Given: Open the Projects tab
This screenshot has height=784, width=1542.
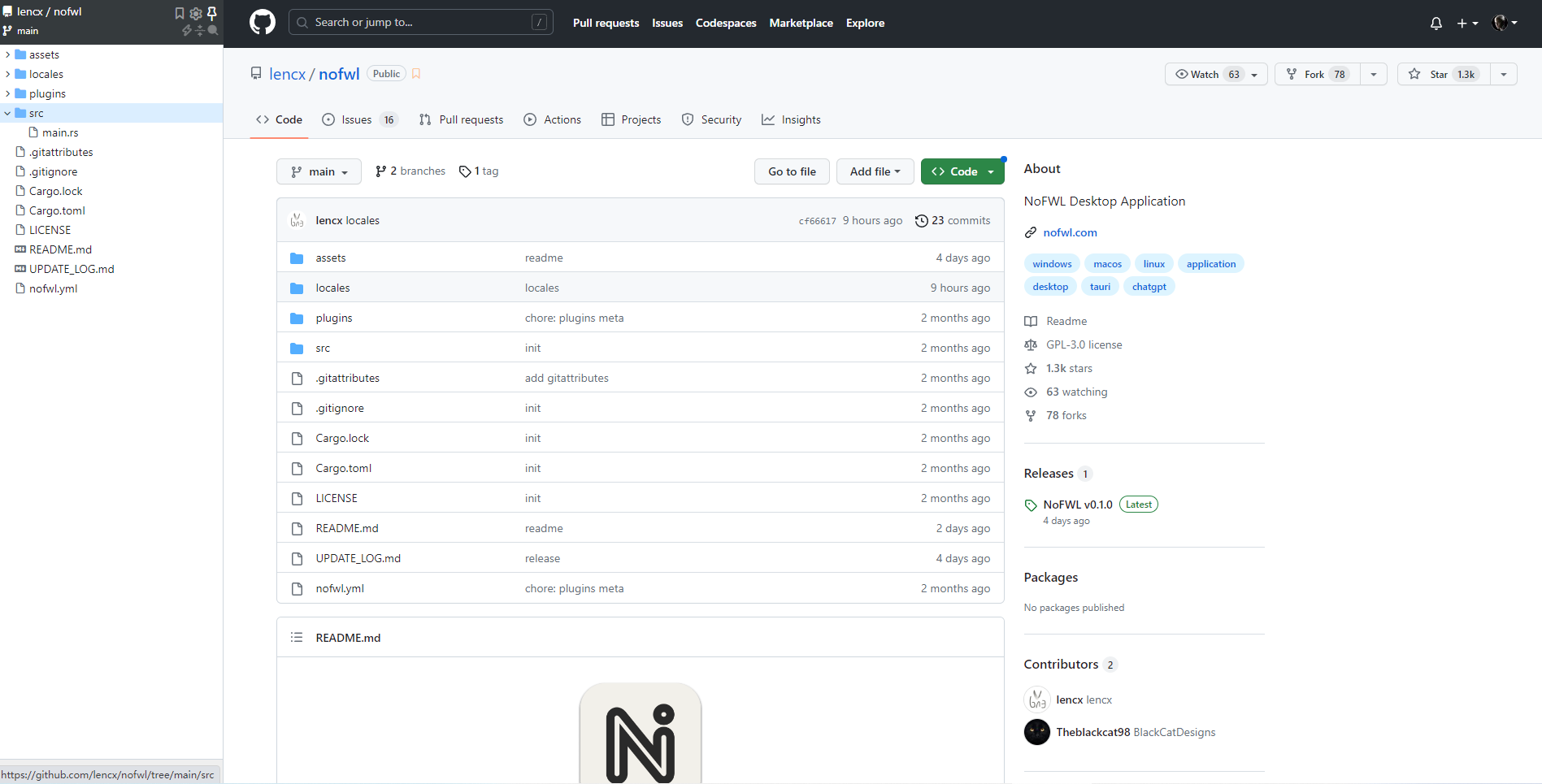Looking at the screenshot, I should point(631,119).
